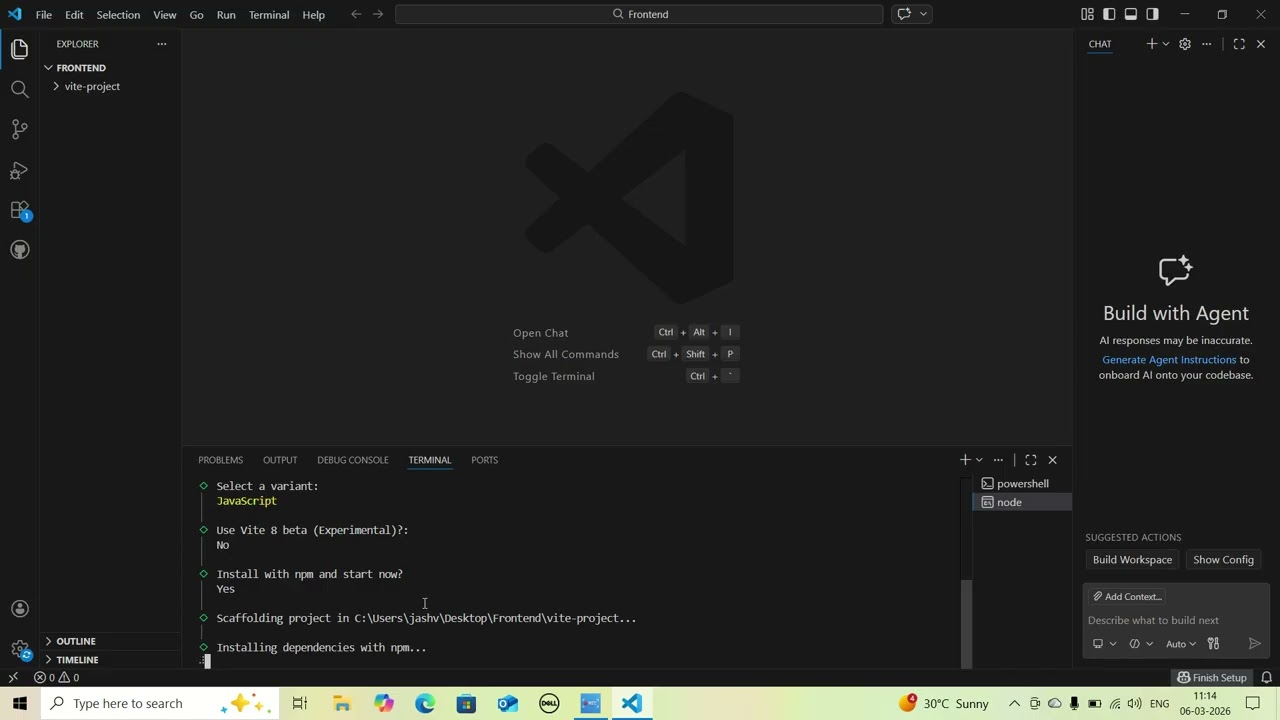
Task: Create a new terminal with plus icon
Action: click(x=965, y=460)
